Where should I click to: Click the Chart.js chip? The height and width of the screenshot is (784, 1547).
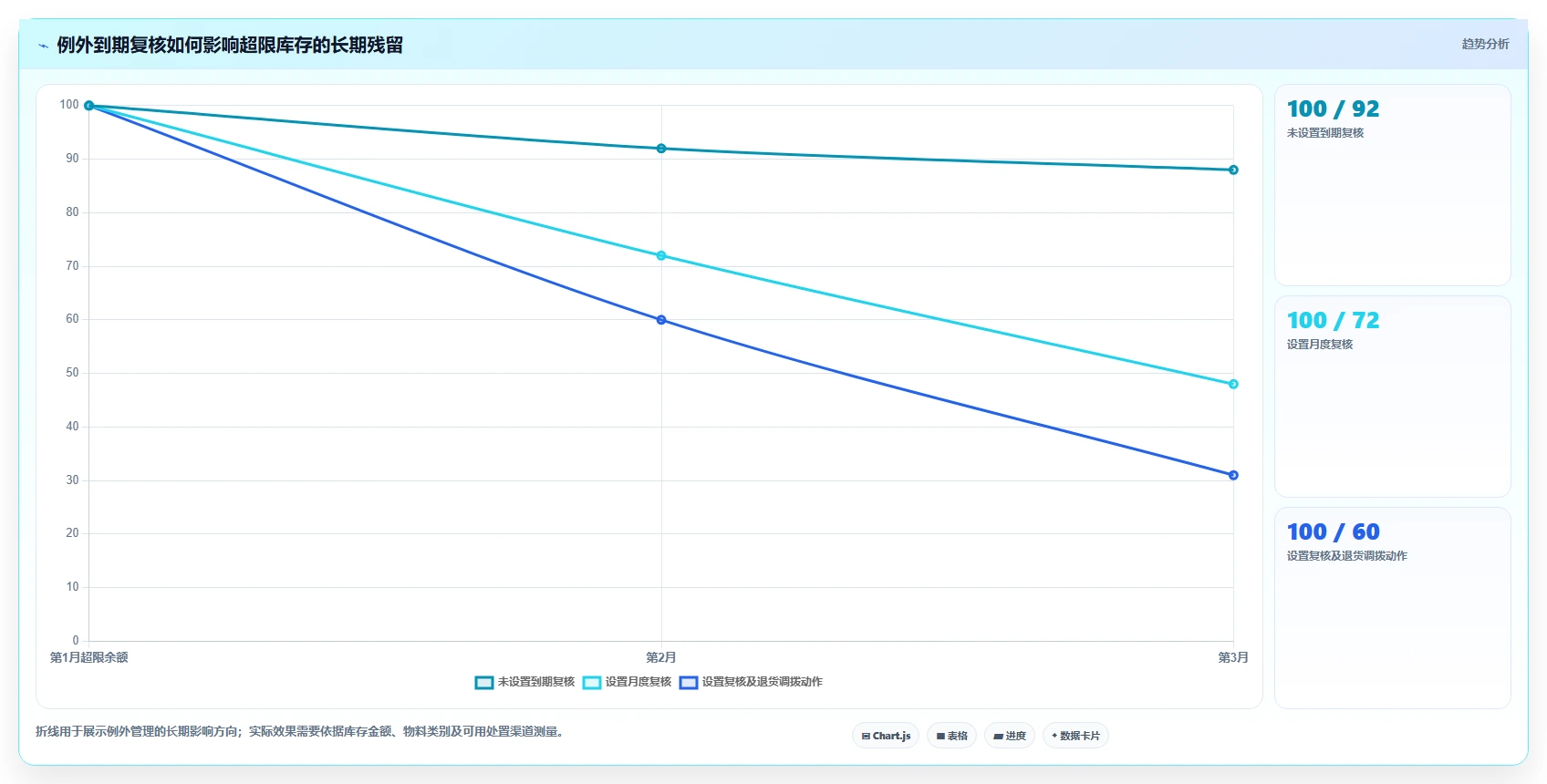pyautogui.click(x=886, y=736)
